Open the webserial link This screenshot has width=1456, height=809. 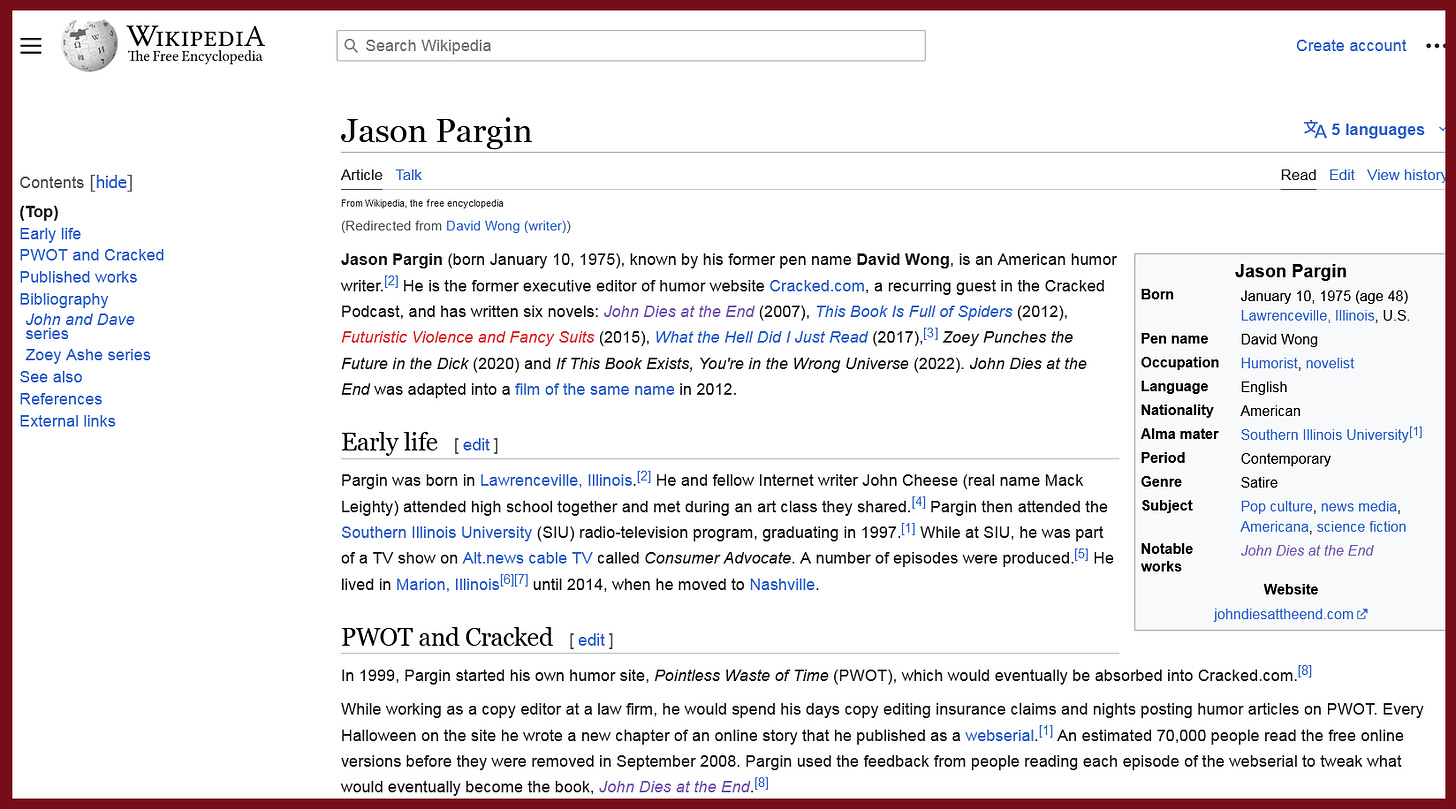1000,735
